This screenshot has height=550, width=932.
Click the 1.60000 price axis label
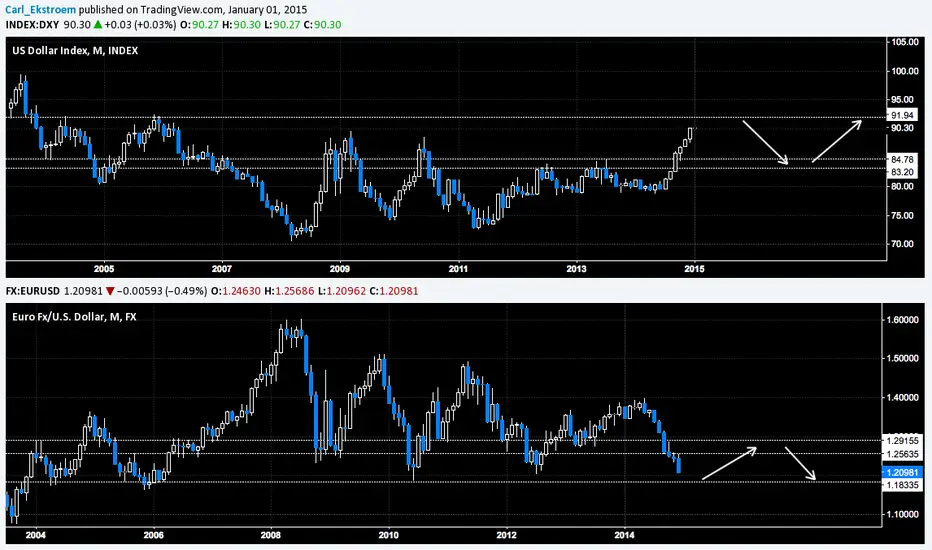[902, 320]
